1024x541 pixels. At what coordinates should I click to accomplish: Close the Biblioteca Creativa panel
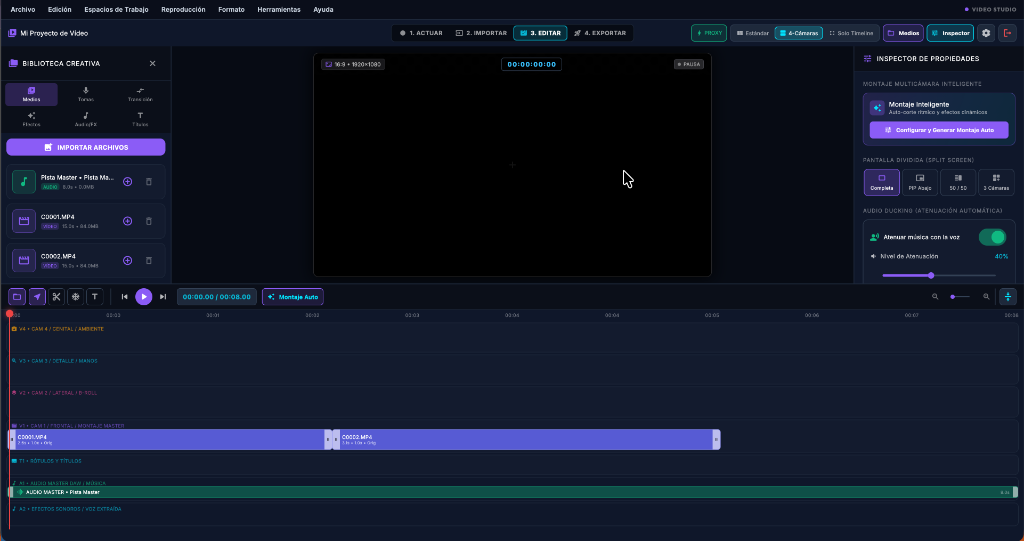pyautogui.click(x=153, y=63)
